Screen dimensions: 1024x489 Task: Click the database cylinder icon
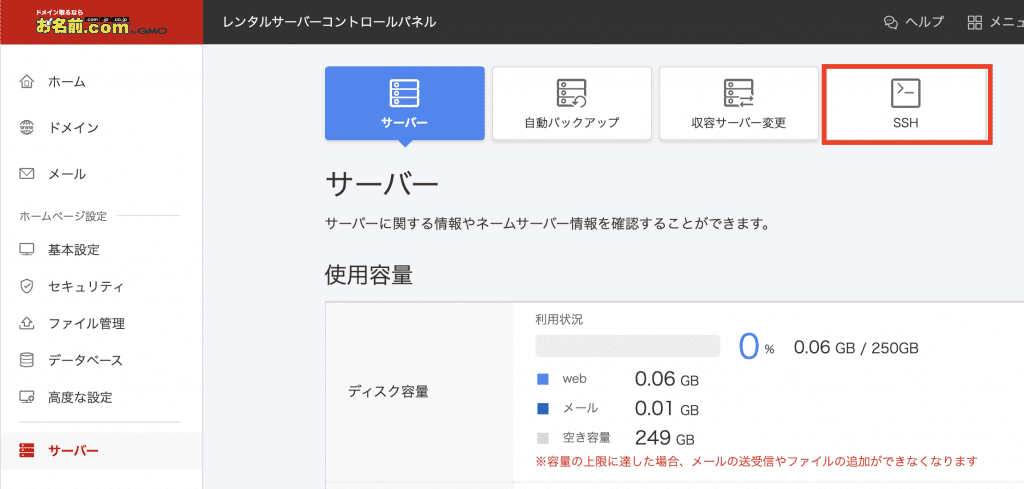coord(26,360)
